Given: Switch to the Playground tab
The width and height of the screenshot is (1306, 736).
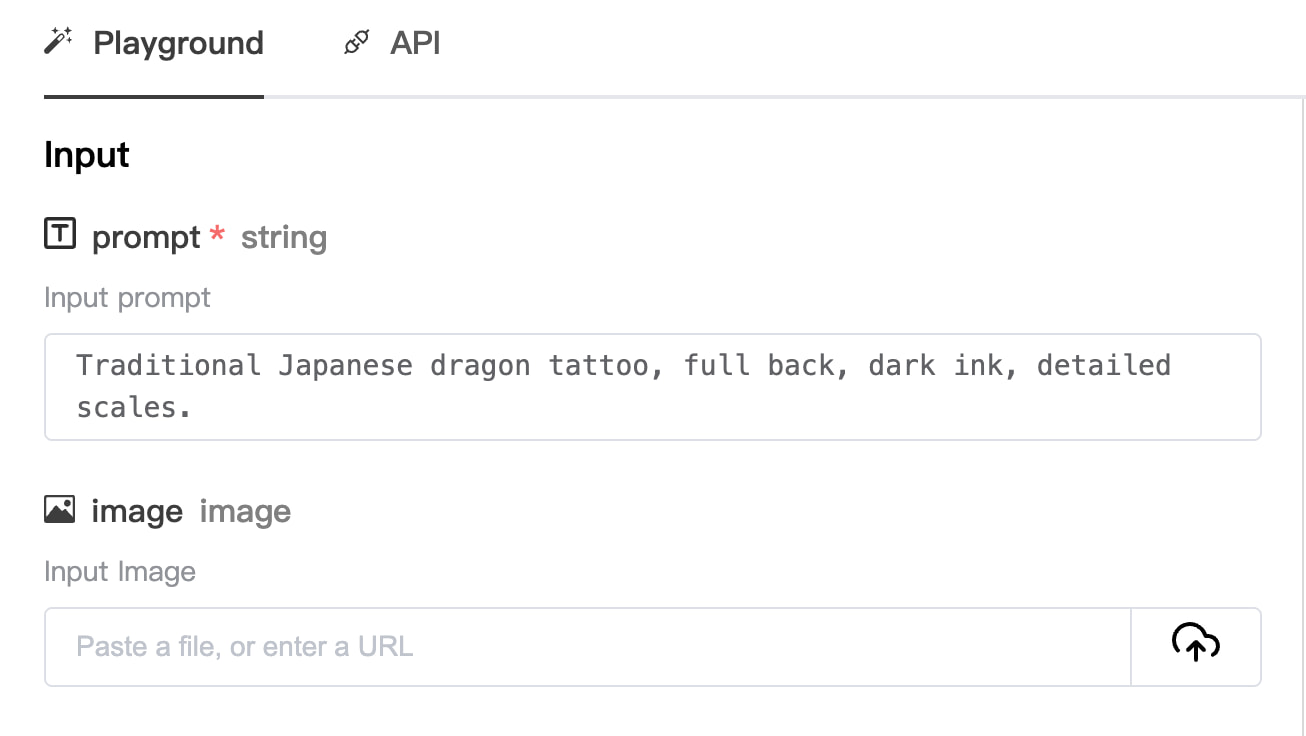Looking at the screenshot, I should click(x=178, y=44).
